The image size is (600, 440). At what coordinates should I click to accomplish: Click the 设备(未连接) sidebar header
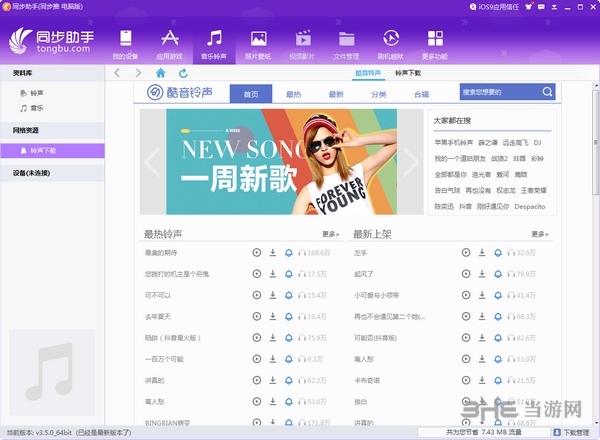(52, 173)
